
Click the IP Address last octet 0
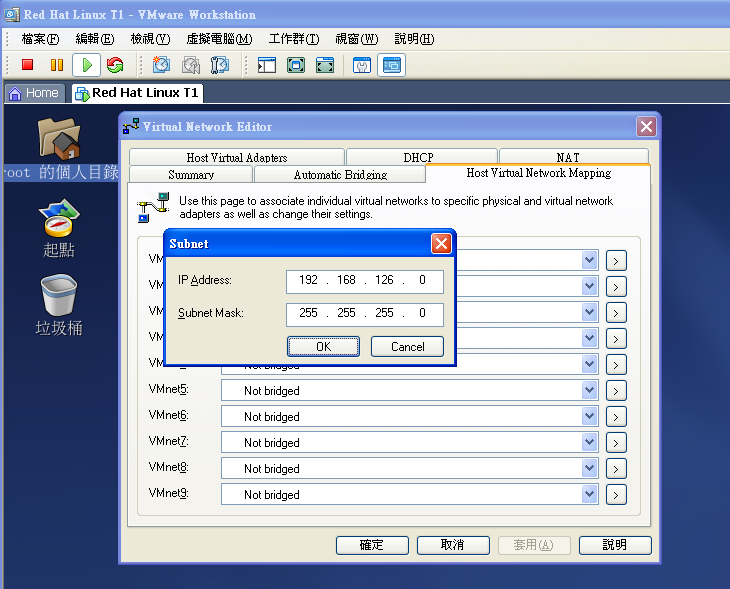click(x=422, y=280)
